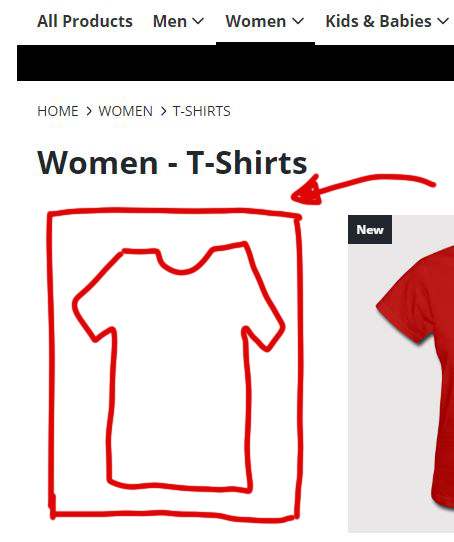Click the black banner bar
The width and height of the screenshot is (454, 542).
click(235, 63)
